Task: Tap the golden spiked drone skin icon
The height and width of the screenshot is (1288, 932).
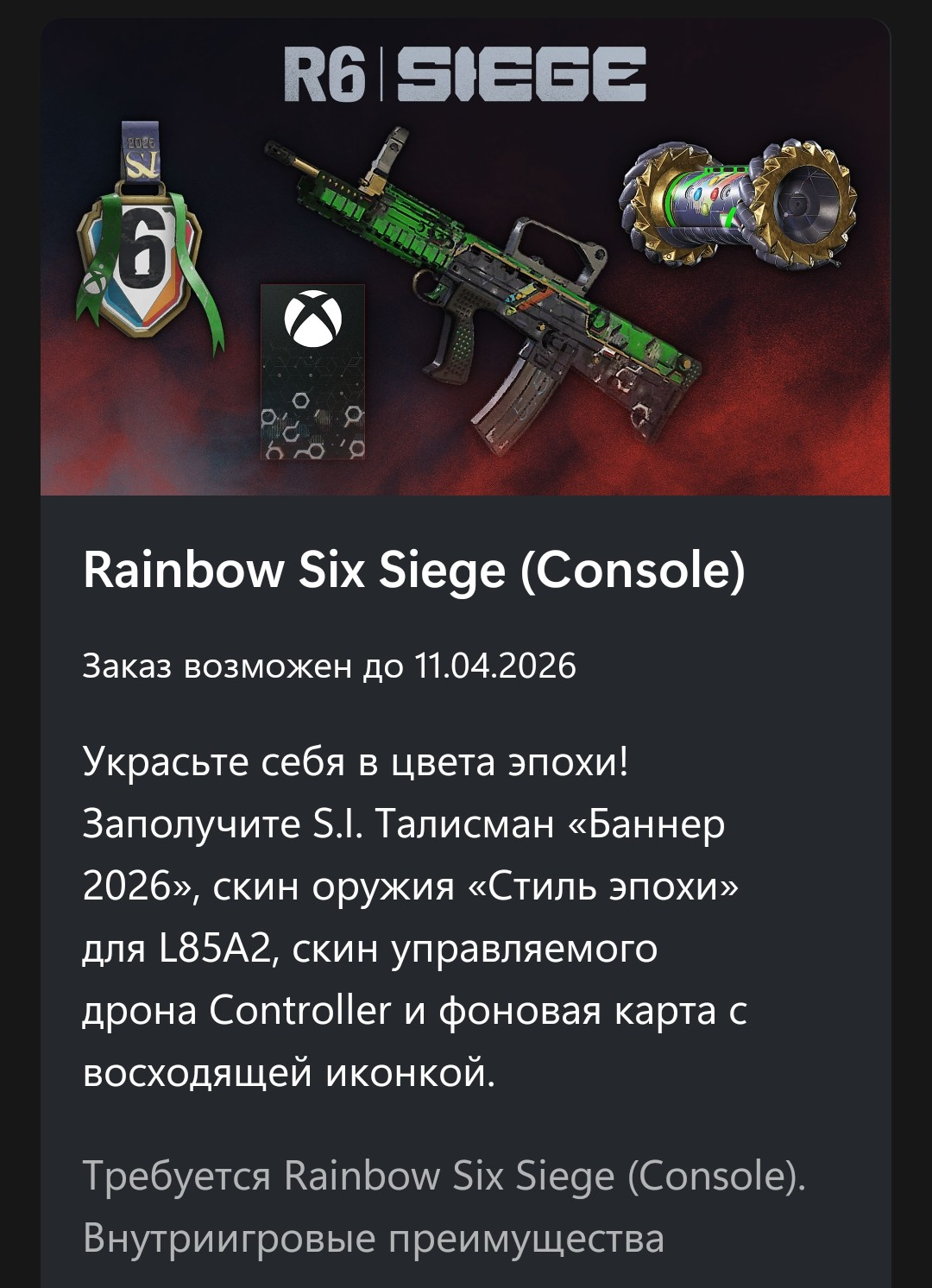Action: tap(740, 205)
